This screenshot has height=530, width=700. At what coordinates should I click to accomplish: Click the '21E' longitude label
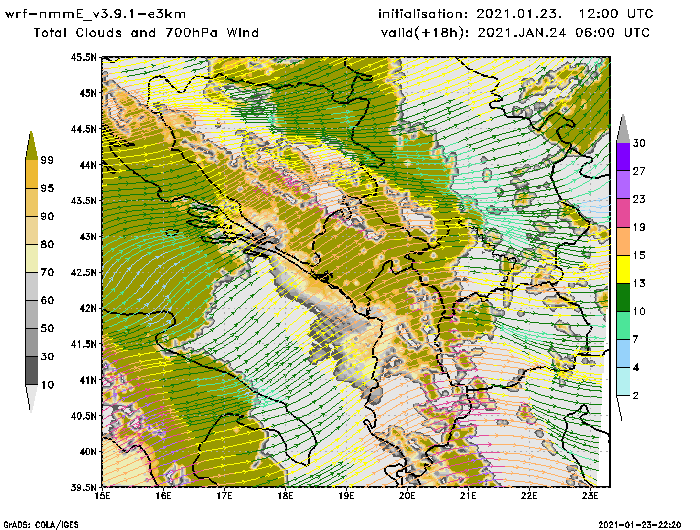point(468,496)
